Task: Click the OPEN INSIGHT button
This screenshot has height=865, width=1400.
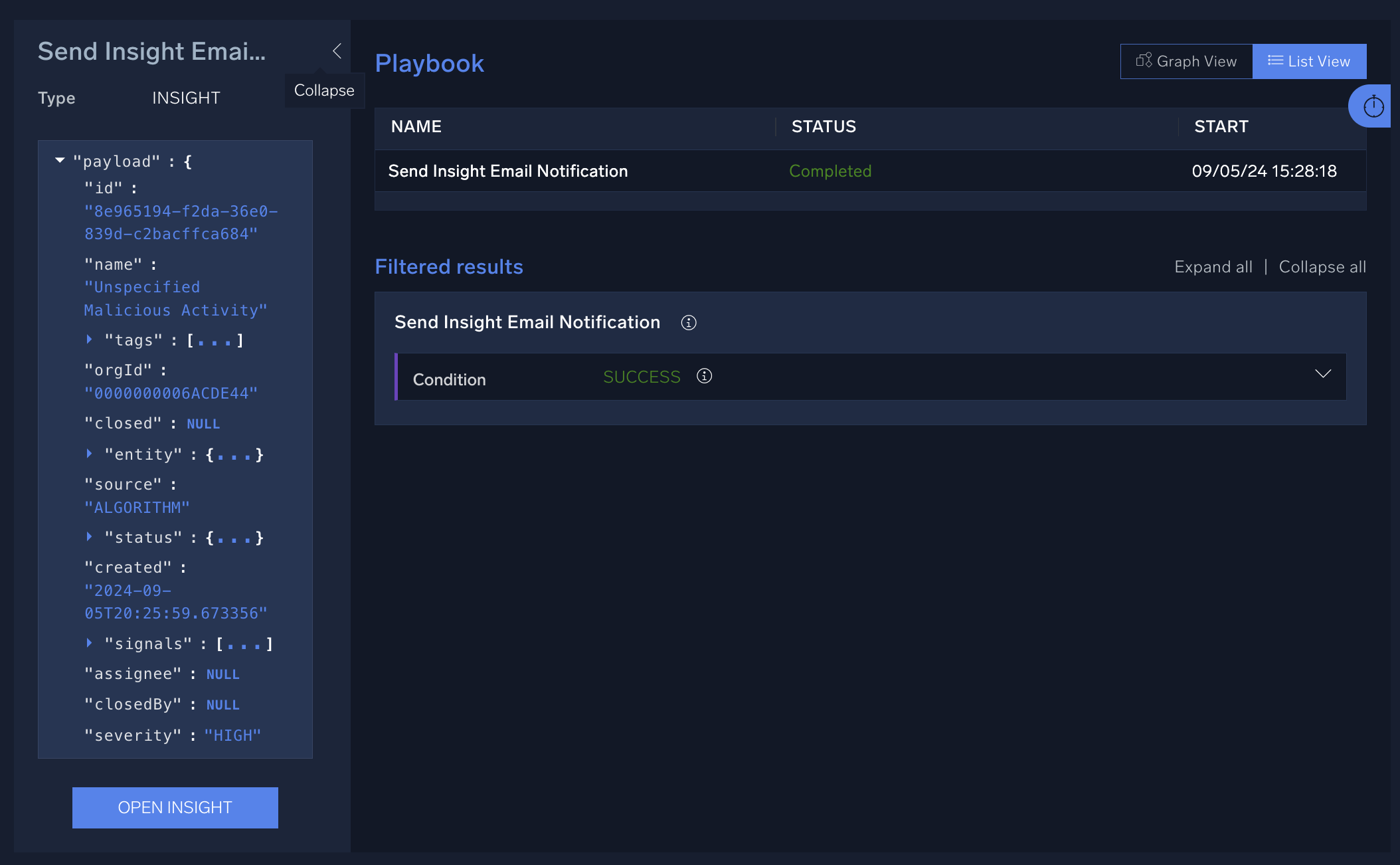Action: pos(175,807)
